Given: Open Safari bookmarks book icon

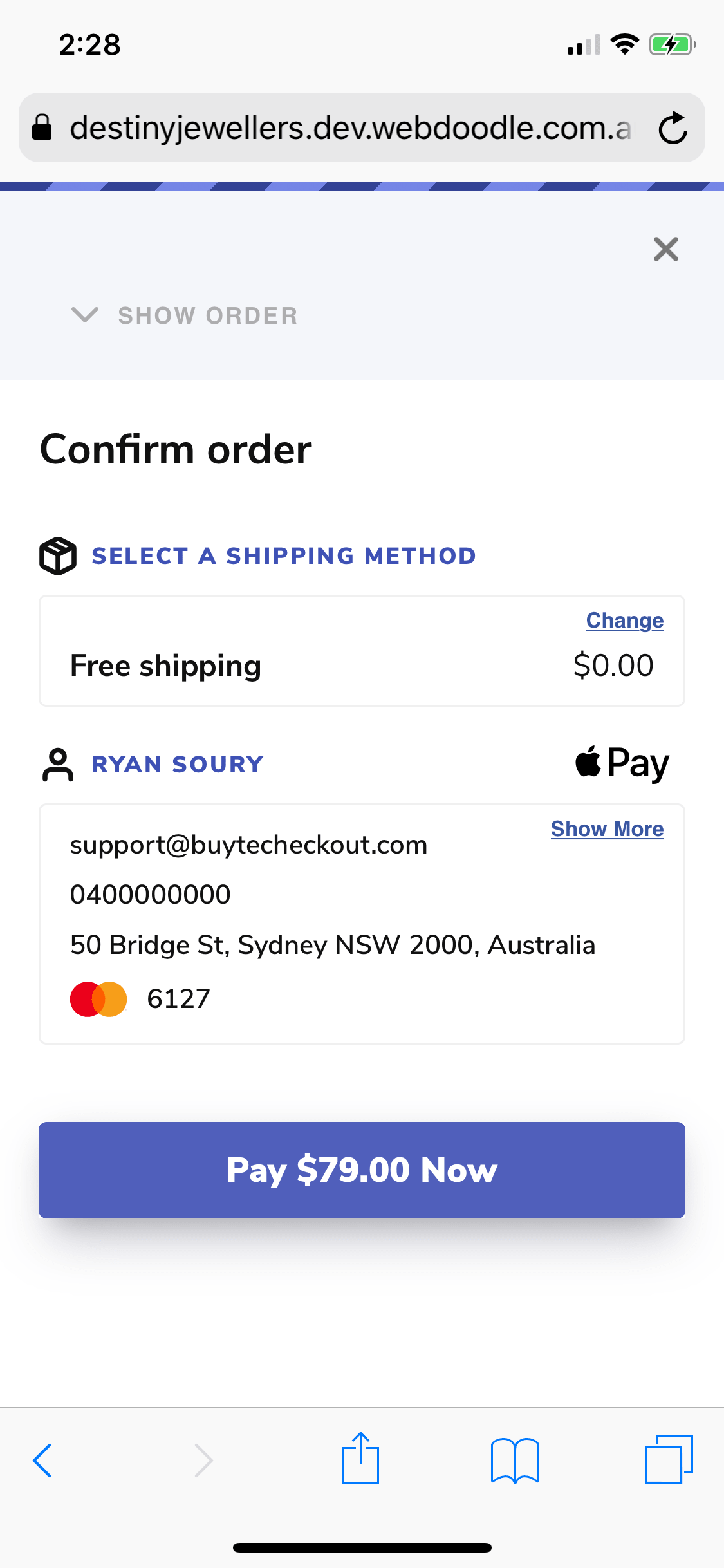Looking at the screenshot, I should pos(515,1460).
